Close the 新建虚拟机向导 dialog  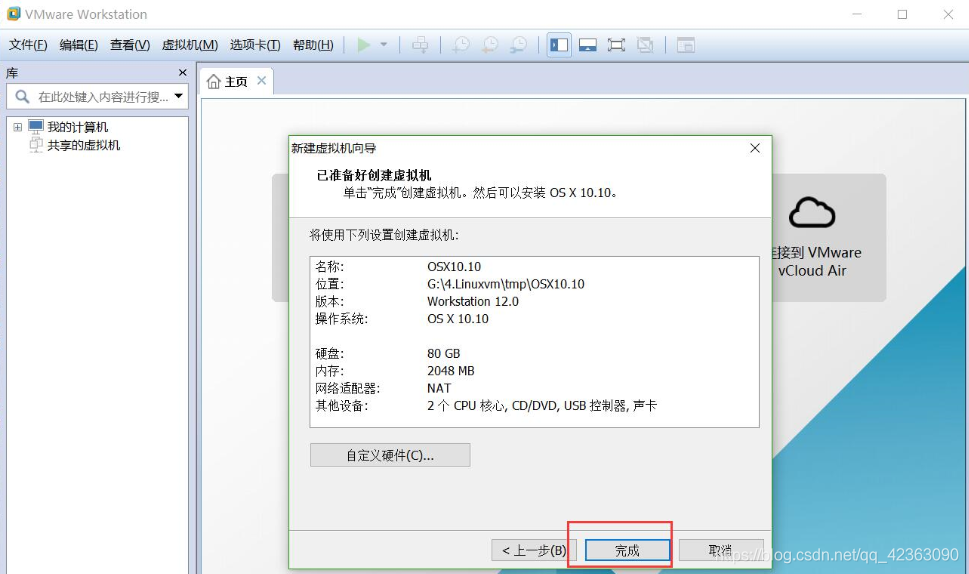click(755, 148)
